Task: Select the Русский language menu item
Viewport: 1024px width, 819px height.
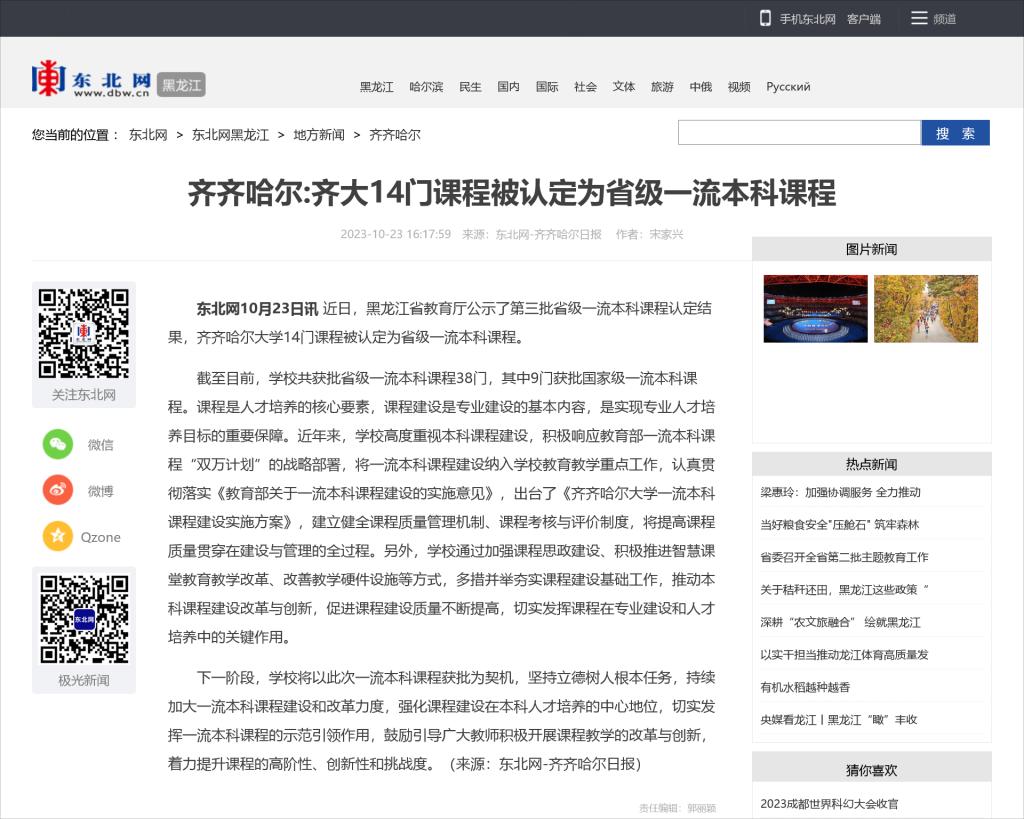Action: (x=788, y=87)
